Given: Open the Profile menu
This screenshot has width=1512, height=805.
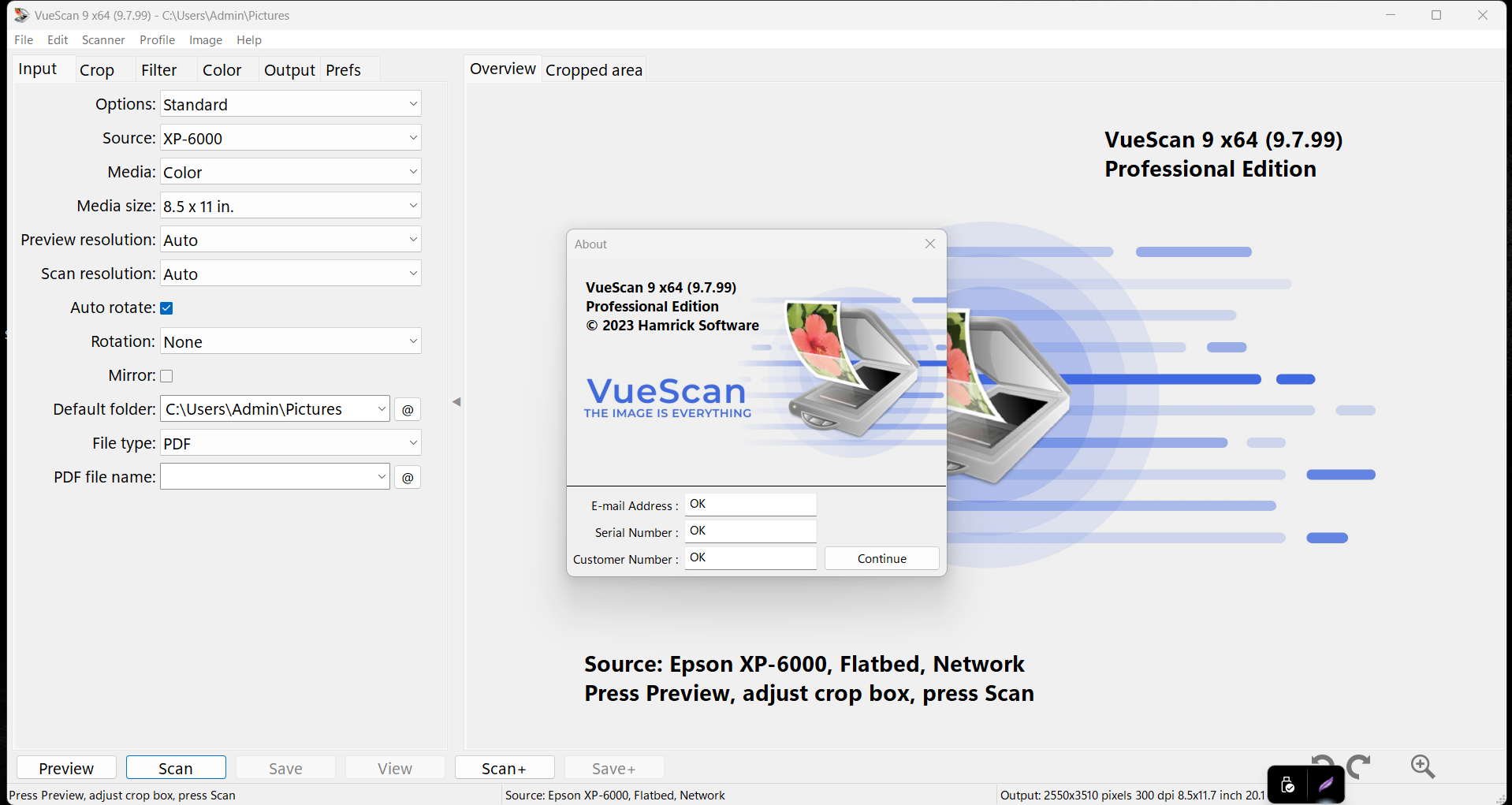Looking at the screenshot, I should 157,39.
